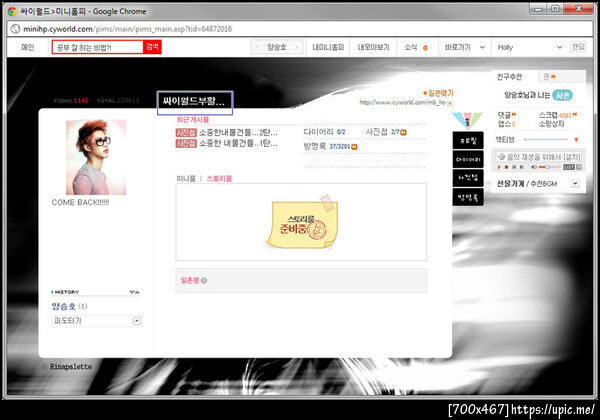Collapse the HISTORY up arrow
600x420 pixels.
click(x=137, y=292)
